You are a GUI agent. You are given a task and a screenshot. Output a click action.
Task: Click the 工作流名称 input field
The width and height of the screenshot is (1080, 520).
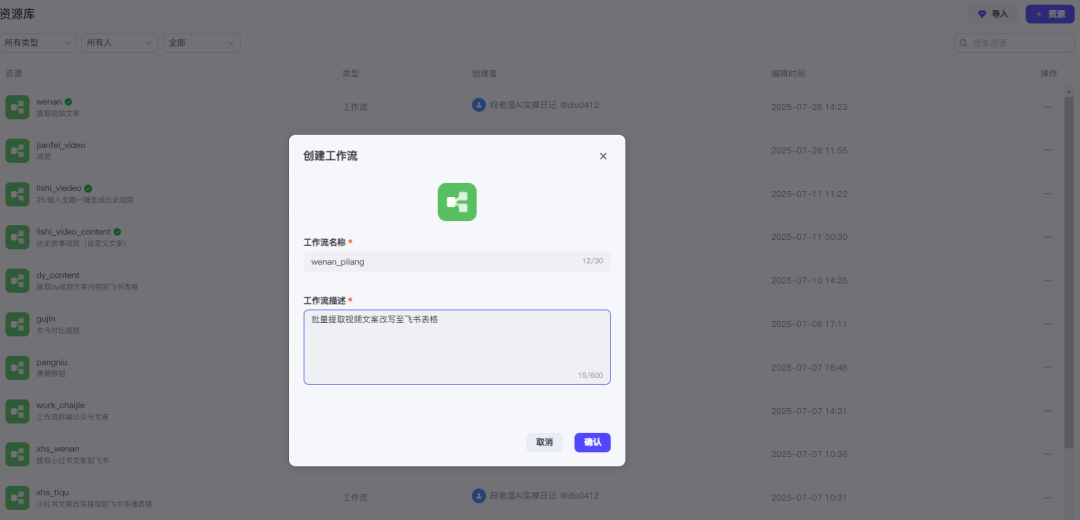click(457, 262)
